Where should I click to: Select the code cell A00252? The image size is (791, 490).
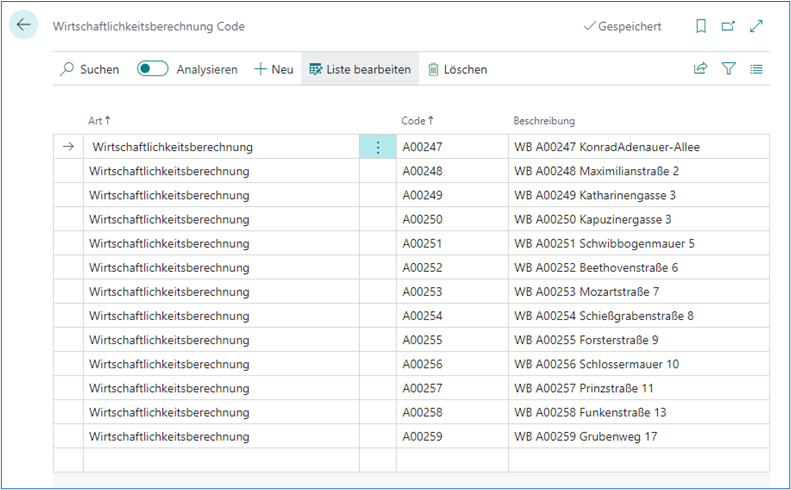pos(422,268)
